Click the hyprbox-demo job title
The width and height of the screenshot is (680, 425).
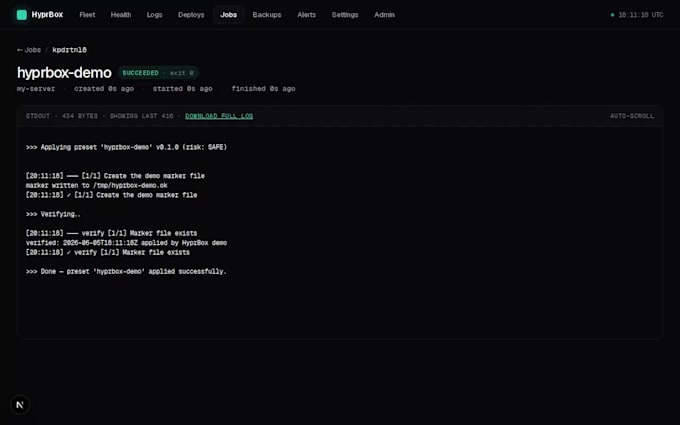pyautogui.click(x=64, y=72)
